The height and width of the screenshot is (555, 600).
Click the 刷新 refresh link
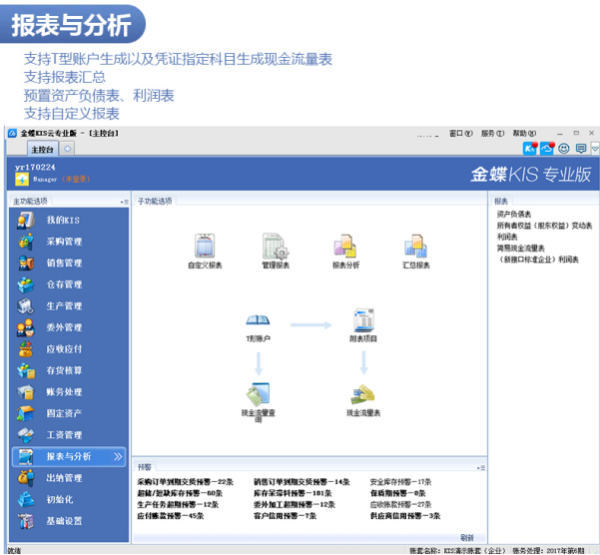tap(467, 537)
